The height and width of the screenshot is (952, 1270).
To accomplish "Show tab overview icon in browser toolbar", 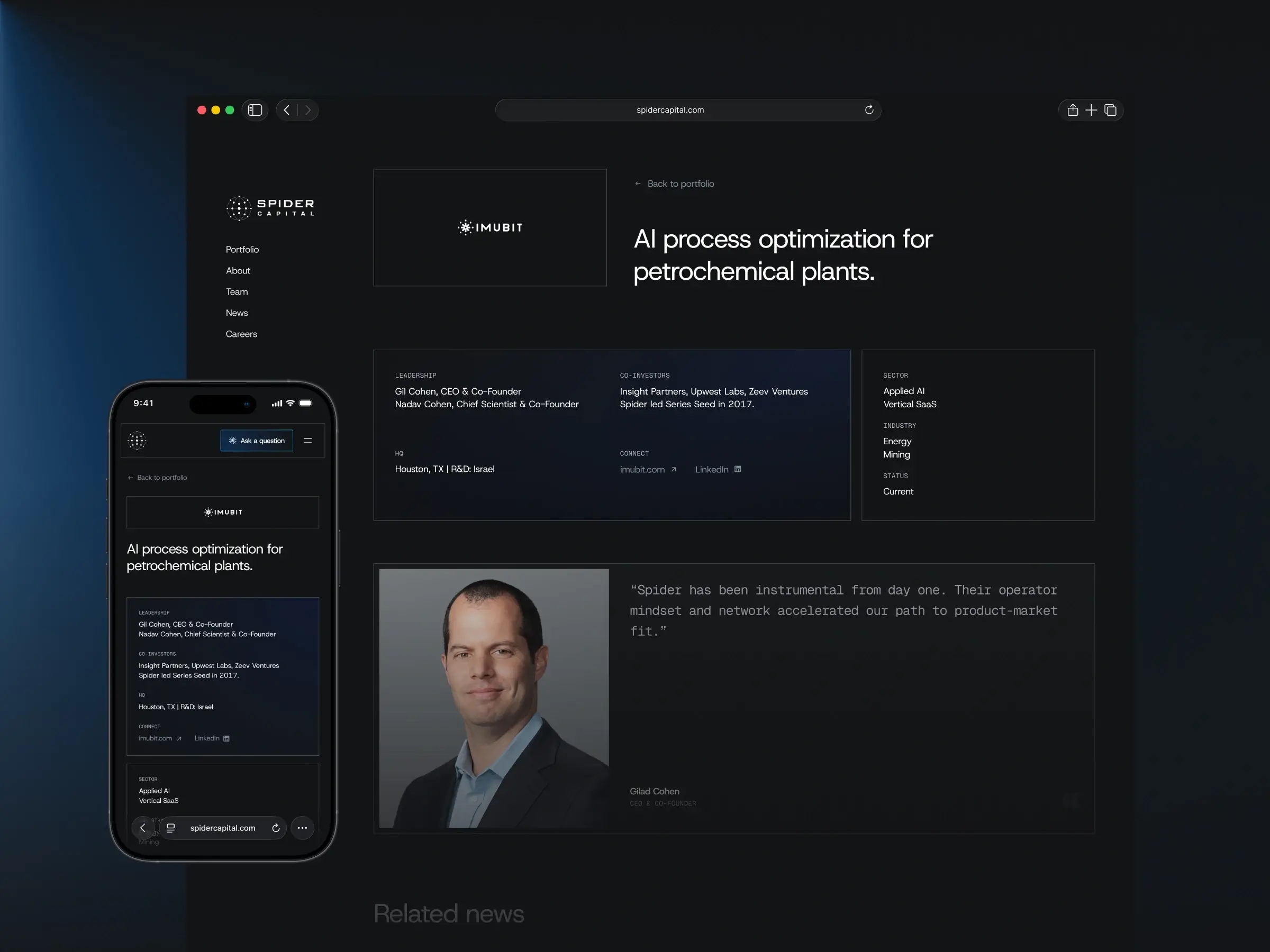I will 1110,110.
